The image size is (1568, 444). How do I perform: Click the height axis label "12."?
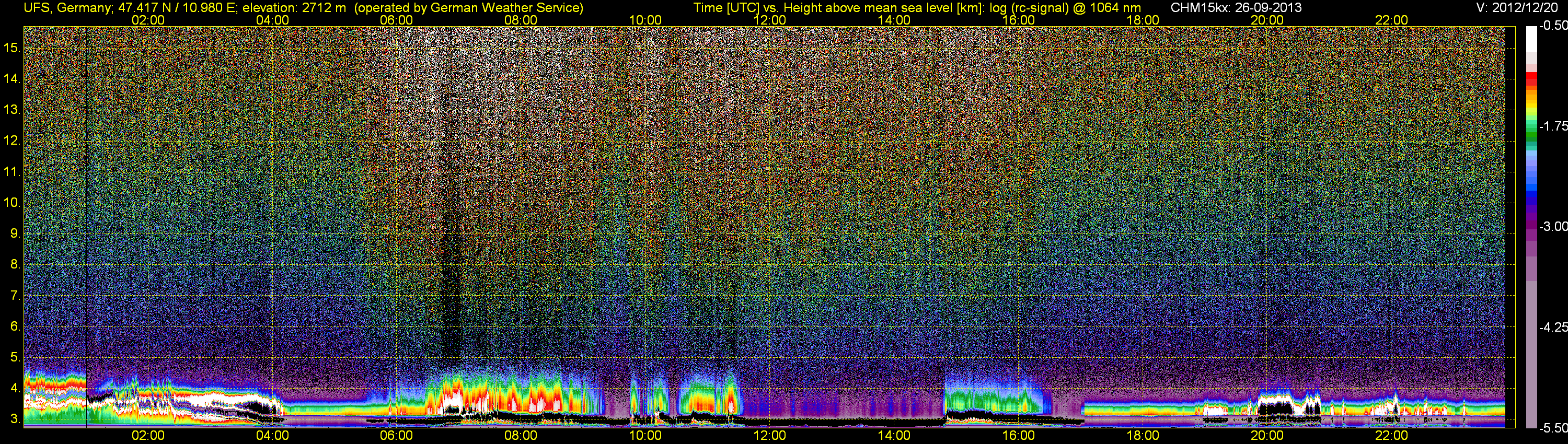[x=12, y=140]
